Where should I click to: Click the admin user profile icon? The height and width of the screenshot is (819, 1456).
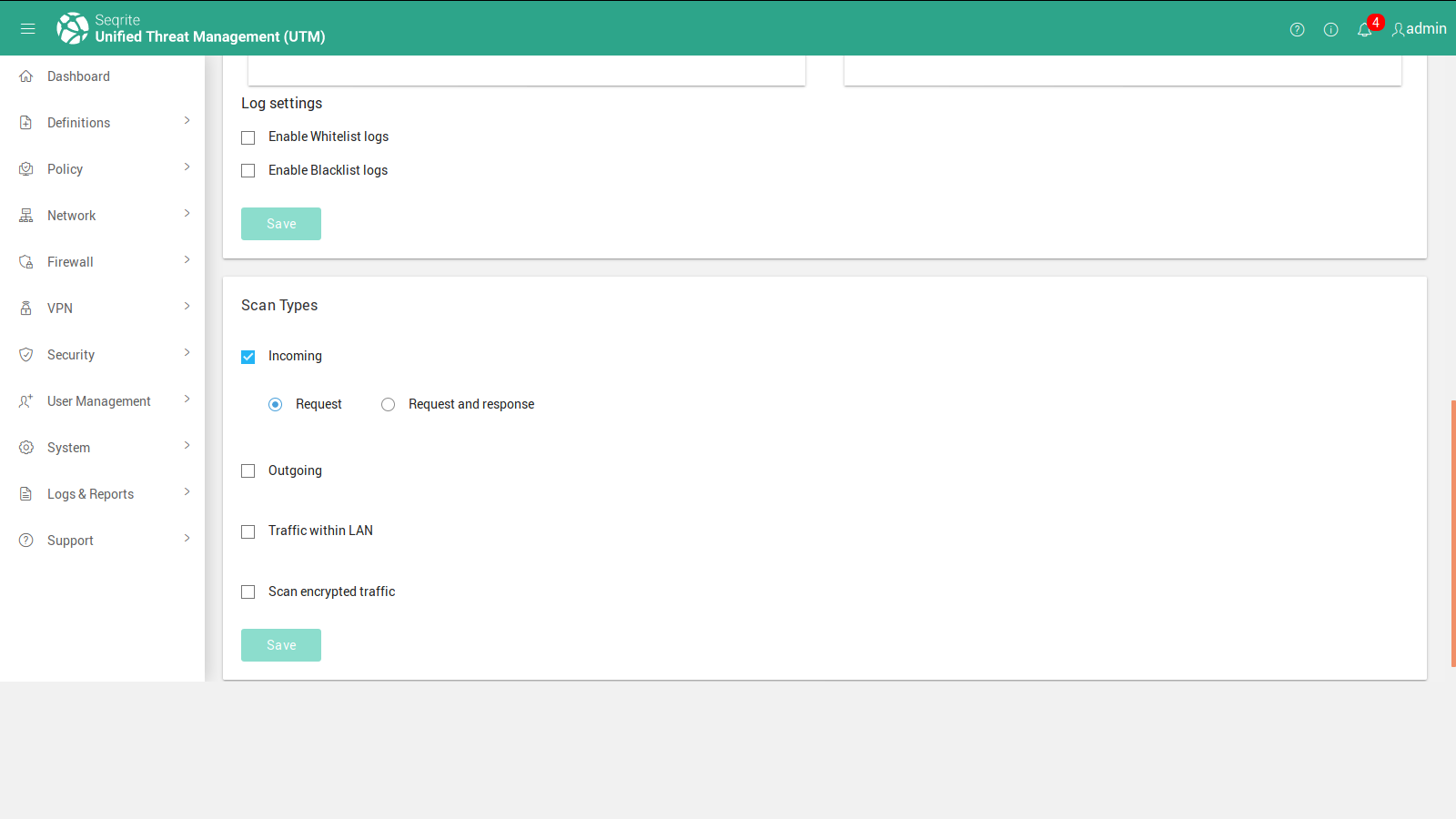pos(1399,29)
